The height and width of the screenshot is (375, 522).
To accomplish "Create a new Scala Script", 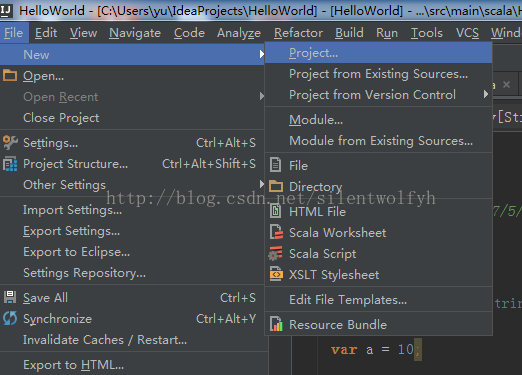I will tap(379, 253).
